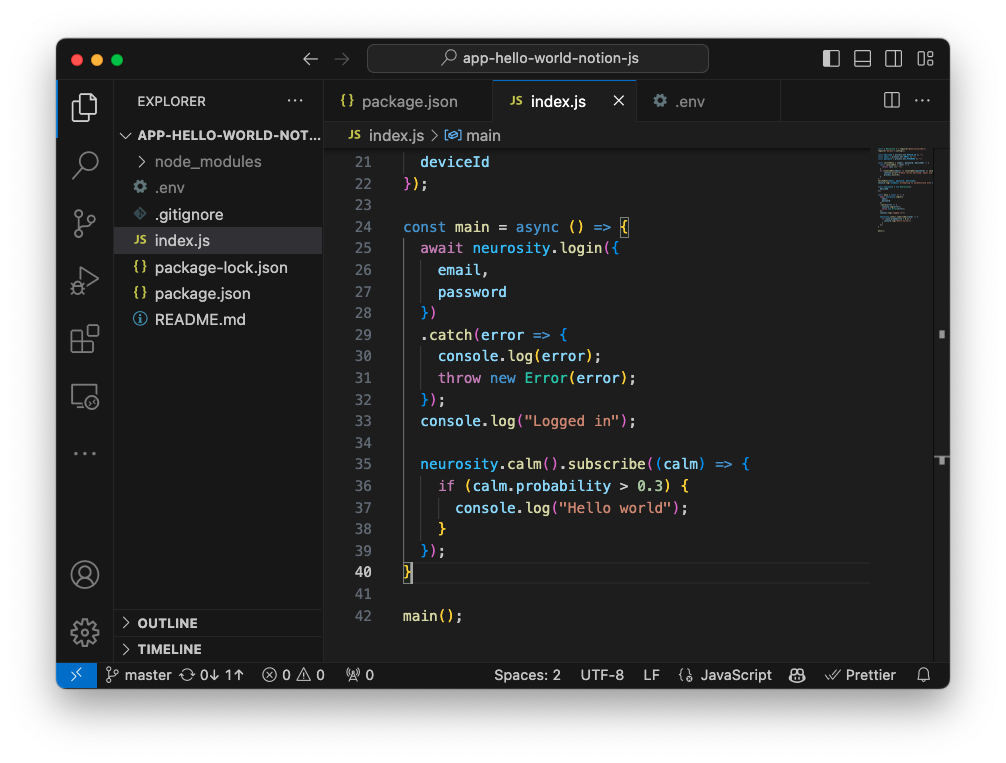Screen dimensions: 1006x763
Task: Click the master branch in status bar
Action: 138,675
